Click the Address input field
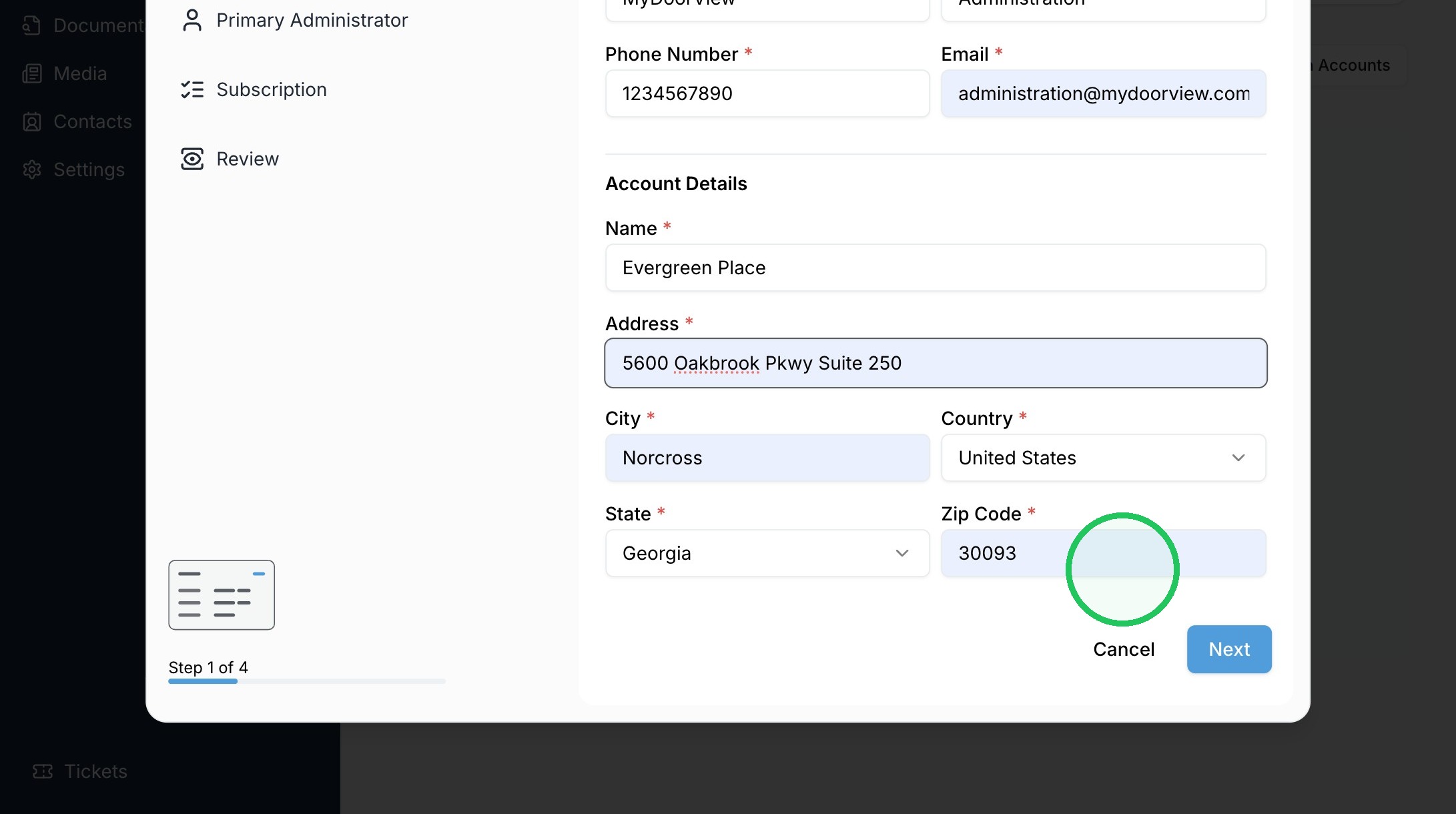 pos(936,363)
